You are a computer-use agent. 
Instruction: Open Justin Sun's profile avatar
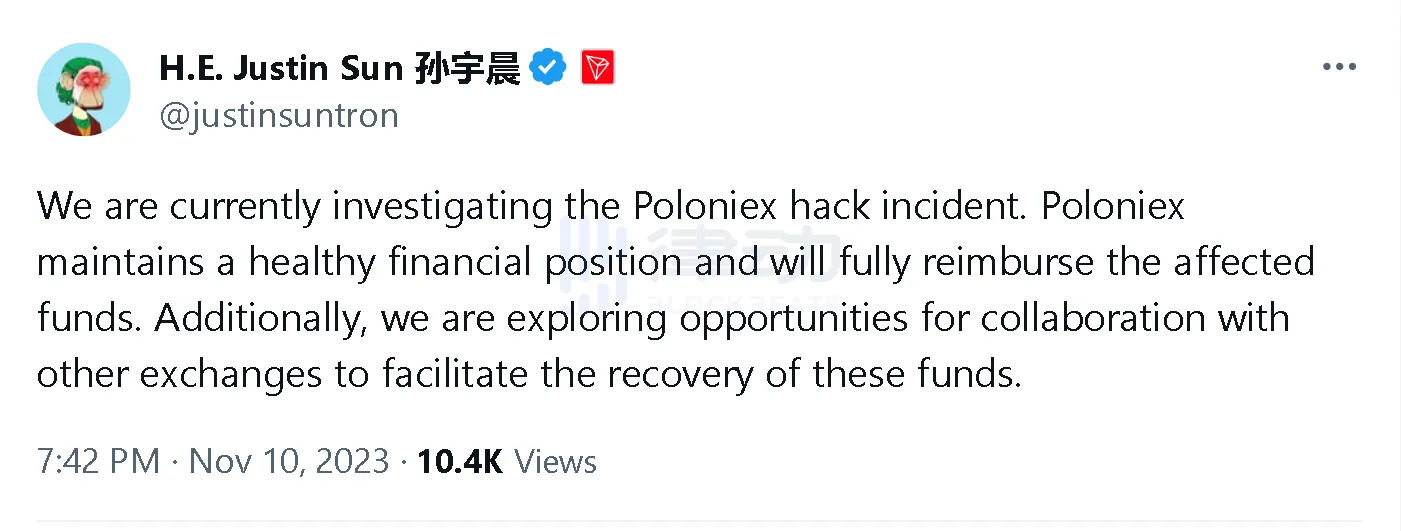(84, 89)
